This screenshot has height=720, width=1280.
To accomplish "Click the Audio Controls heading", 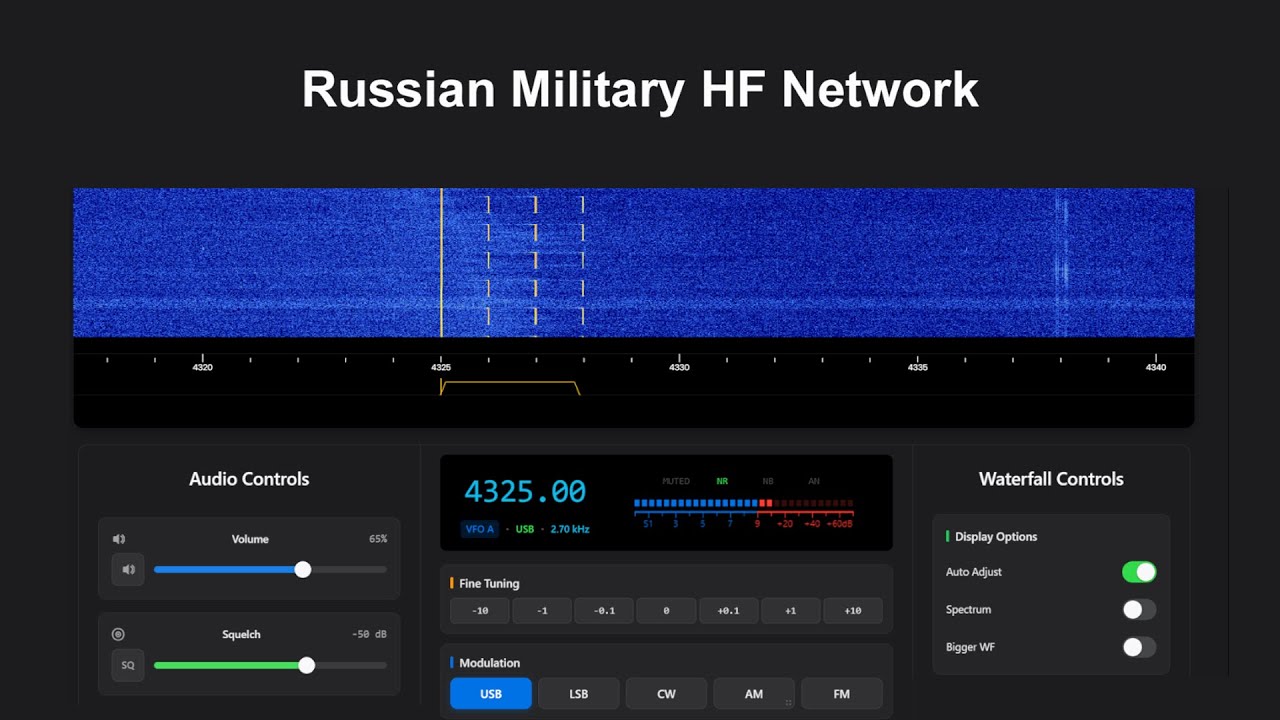I will point(249,479).
